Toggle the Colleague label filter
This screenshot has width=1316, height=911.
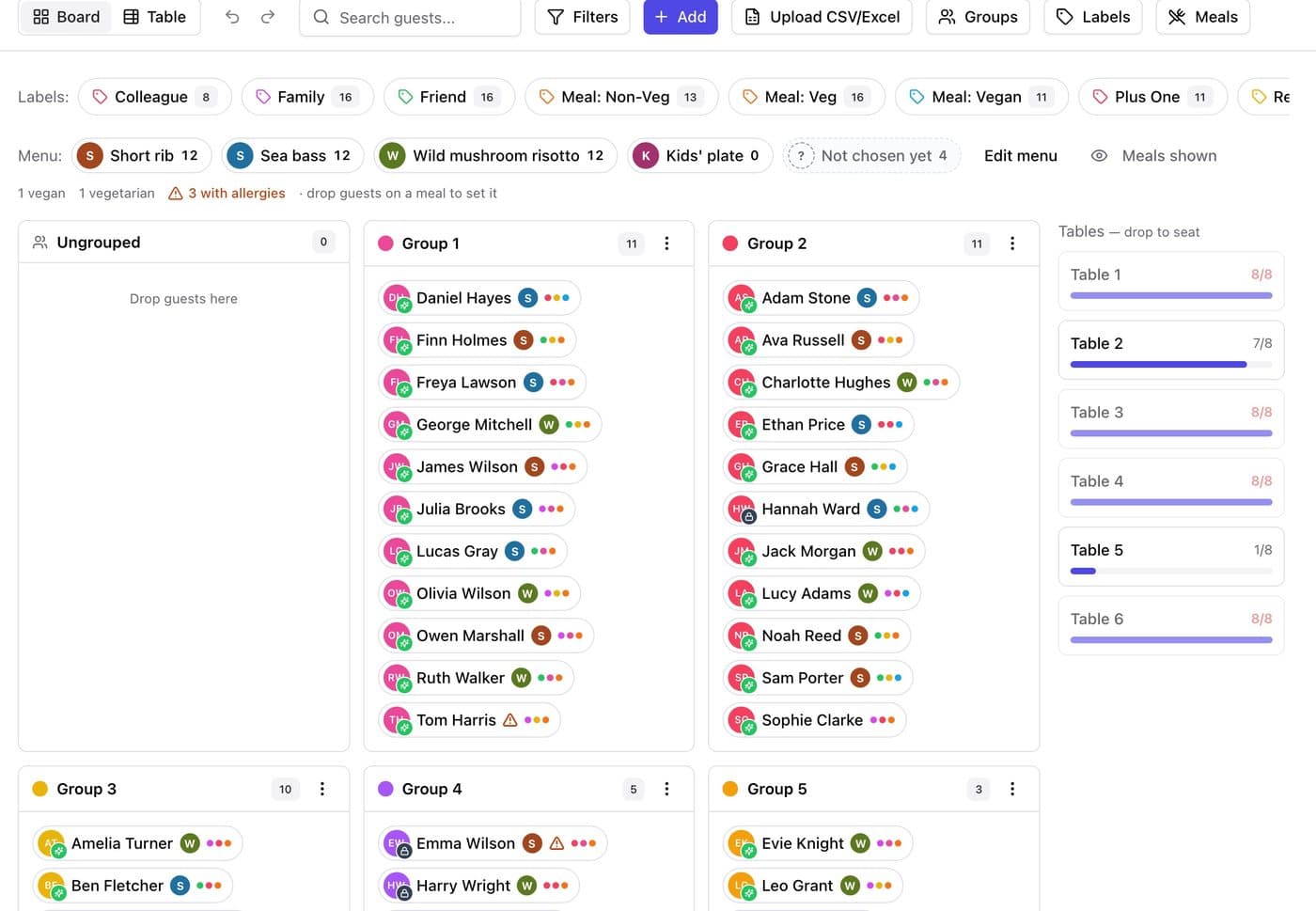(x=155, y=97)
